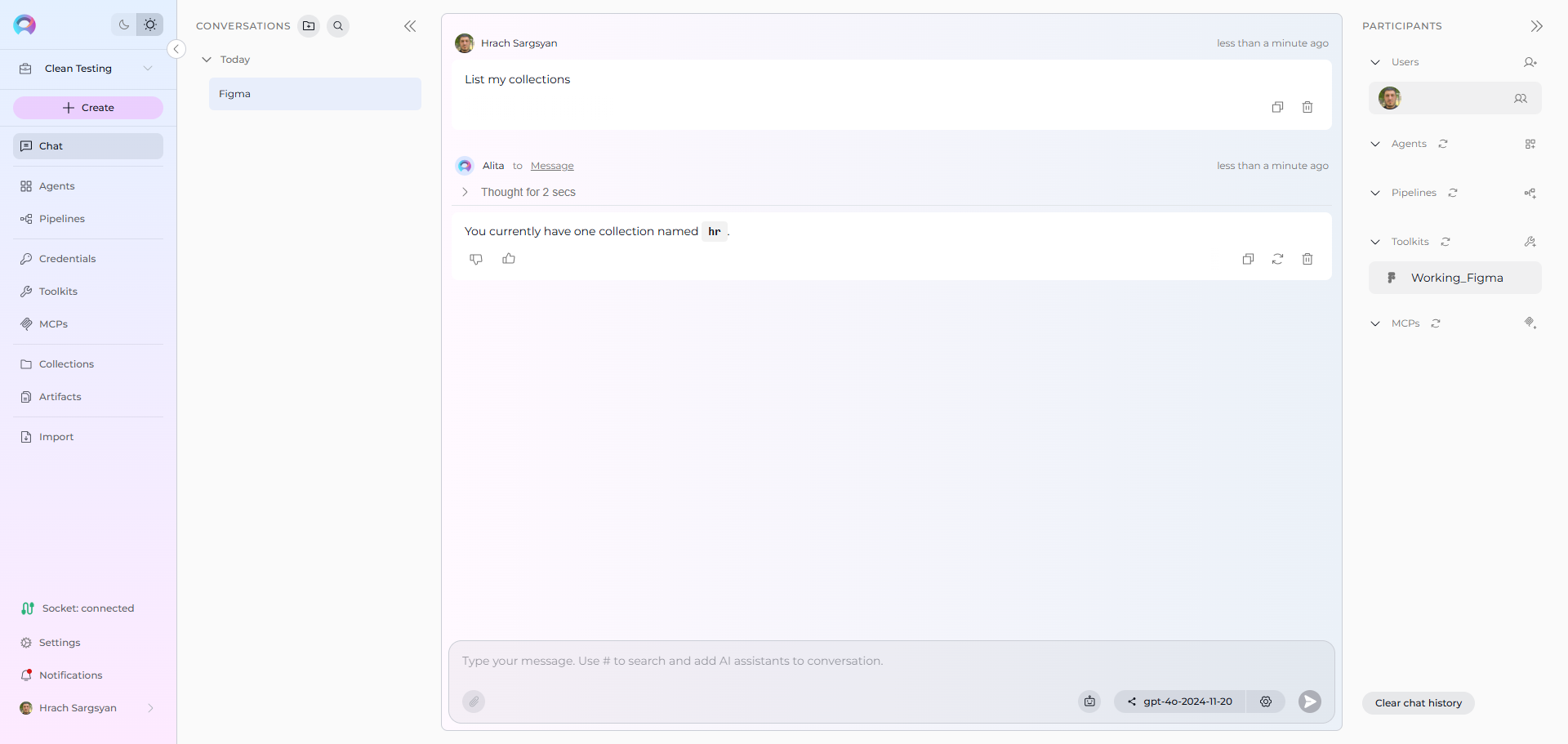The height and width of the screenshot is (744, 1568).
Task: Switch to dark mode moon icon
Action: pos(124,25)
